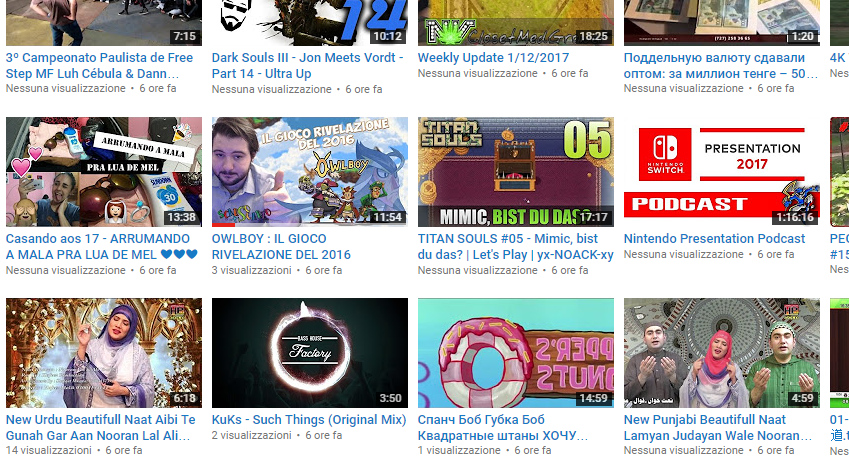Play the currency video thumbnail with 1:20 duration
This screenshot has width=849, height=463.
(x=722, y=23)
